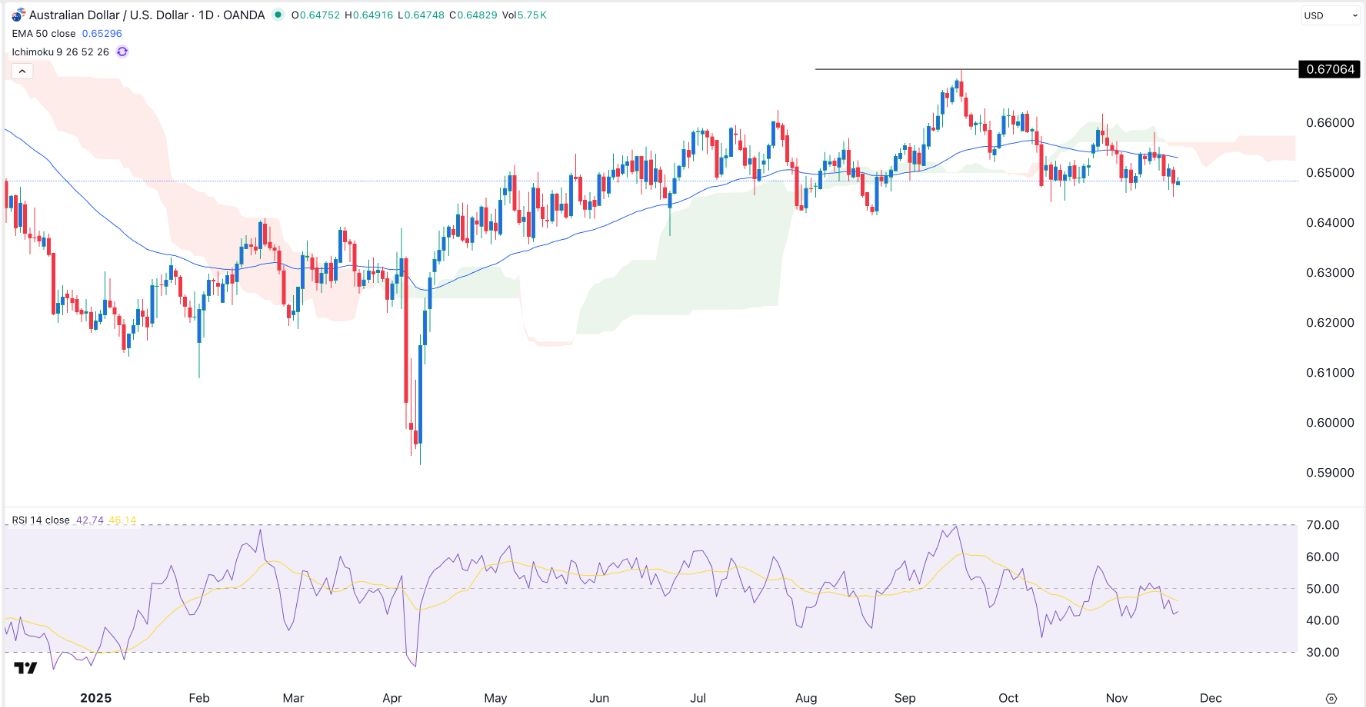Click the TradingView logo in bottom-left corner

click(x=27, y=669)
